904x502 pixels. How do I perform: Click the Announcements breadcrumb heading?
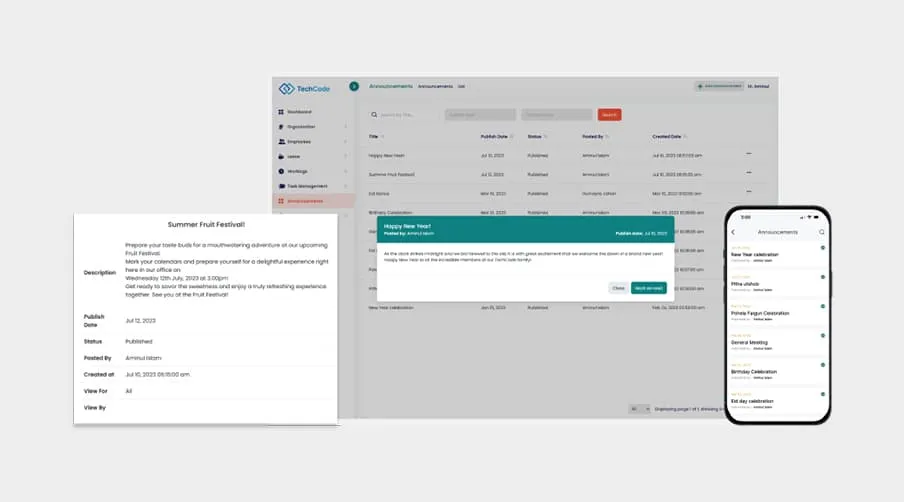pos(390,86)
